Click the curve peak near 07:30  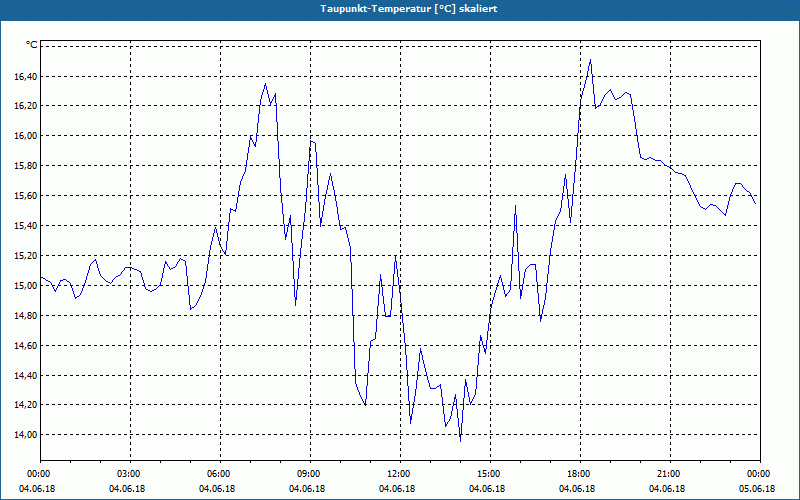tap(265, 84)
